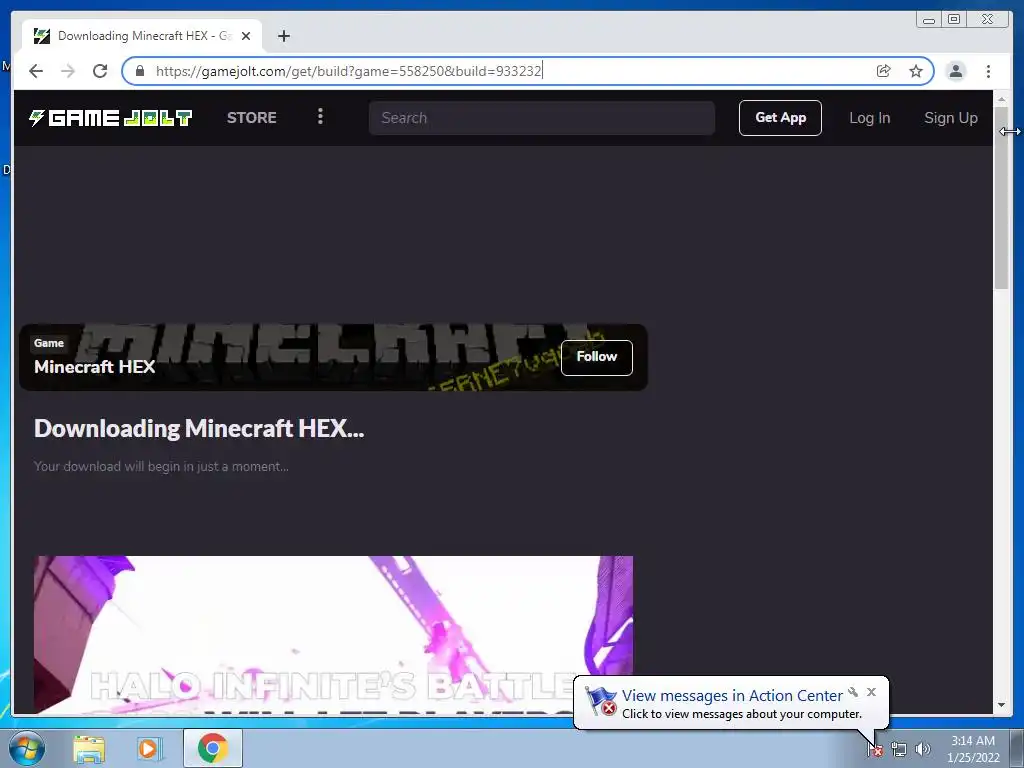Open Windows Explorer from the taskbar
Image resolution: width=1024 pixels, height=768 pixels.
point(89,748)
